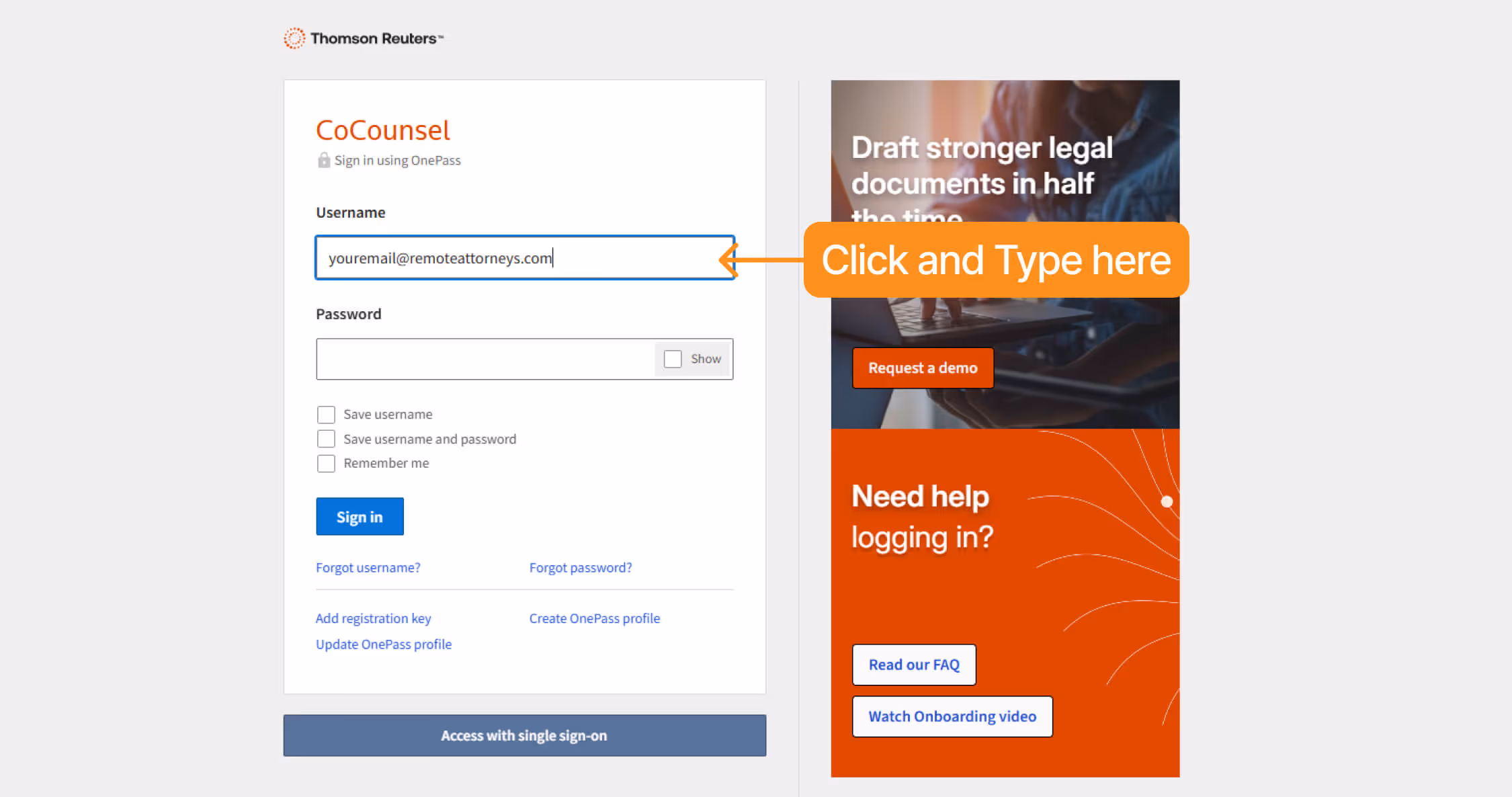The image size is (1512, 797).
Task: Click the Request a demo button
Action: [x=922, y=368]
